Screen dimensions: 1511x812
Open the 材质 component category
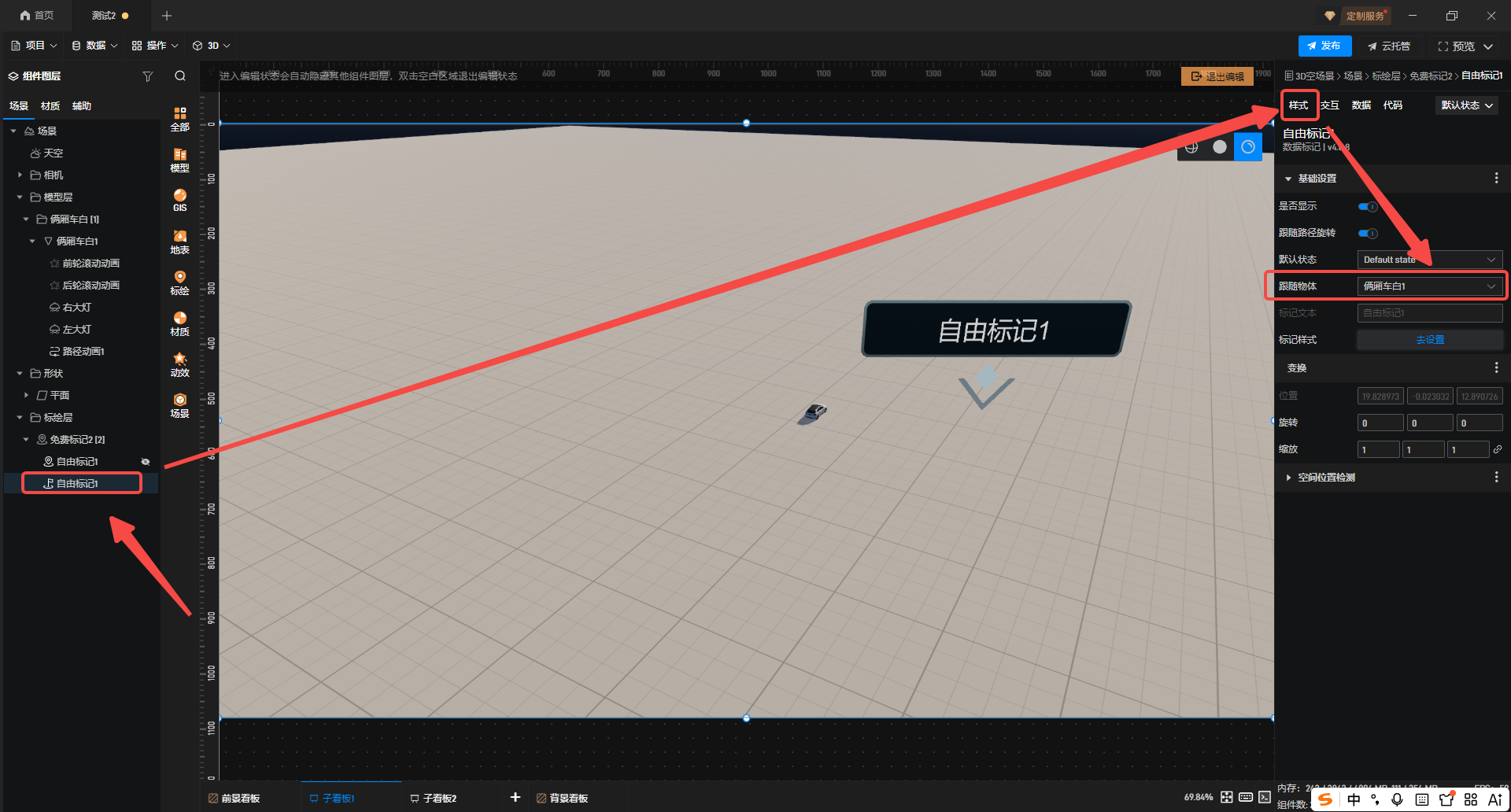point(179,323)
